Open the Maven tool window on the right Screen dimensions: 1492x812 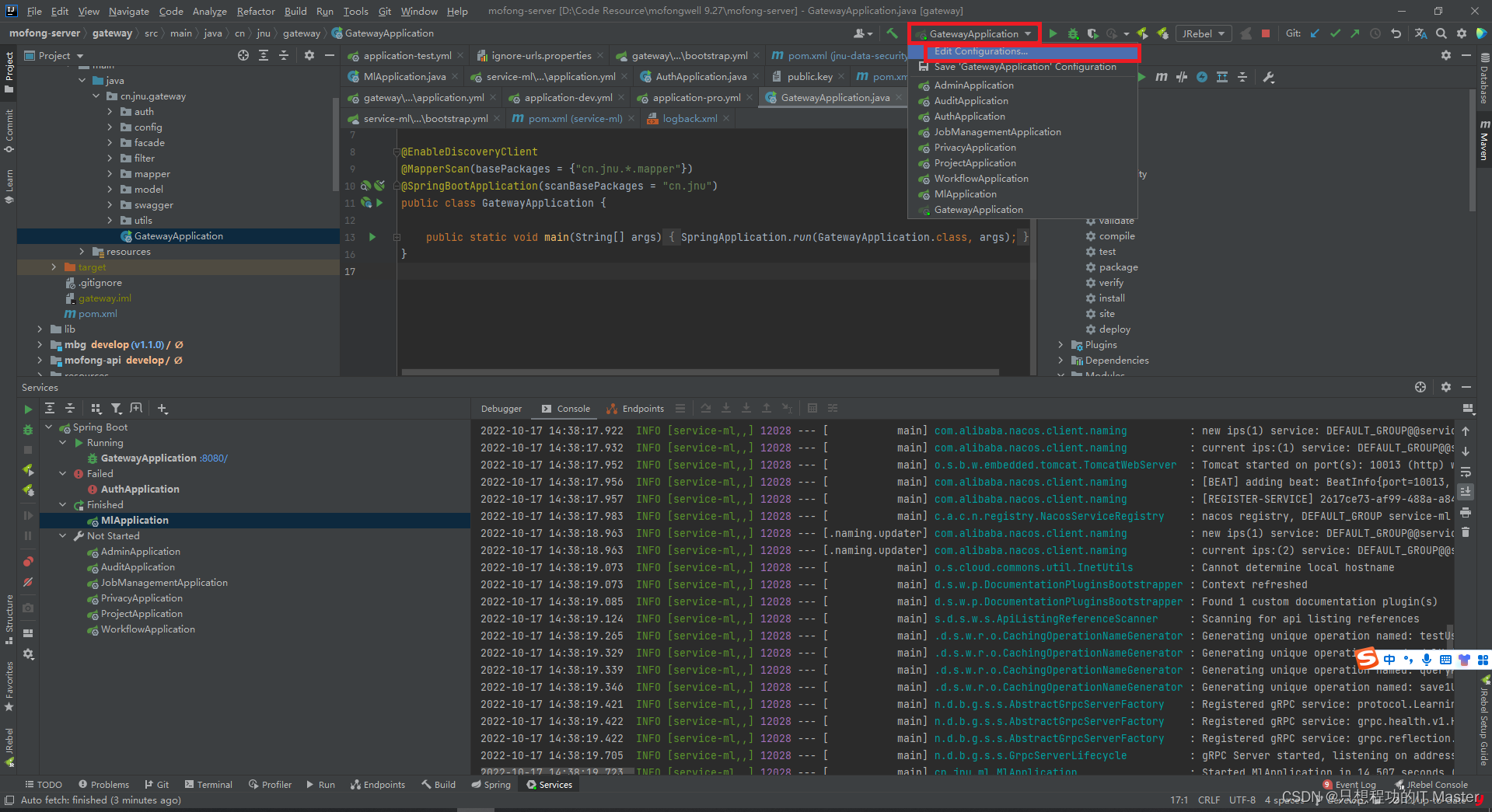pos(1483,143)
